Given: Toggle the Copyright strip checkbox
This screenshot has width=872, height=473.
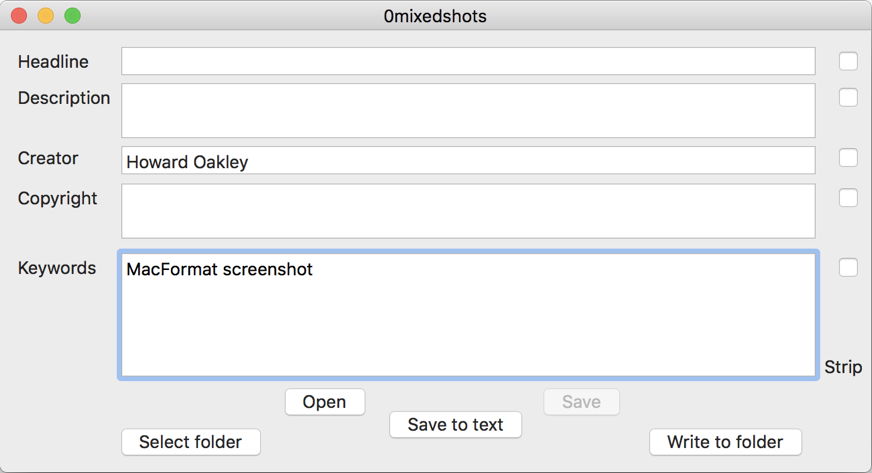Looking at the screenshot, I should (848, 198).
